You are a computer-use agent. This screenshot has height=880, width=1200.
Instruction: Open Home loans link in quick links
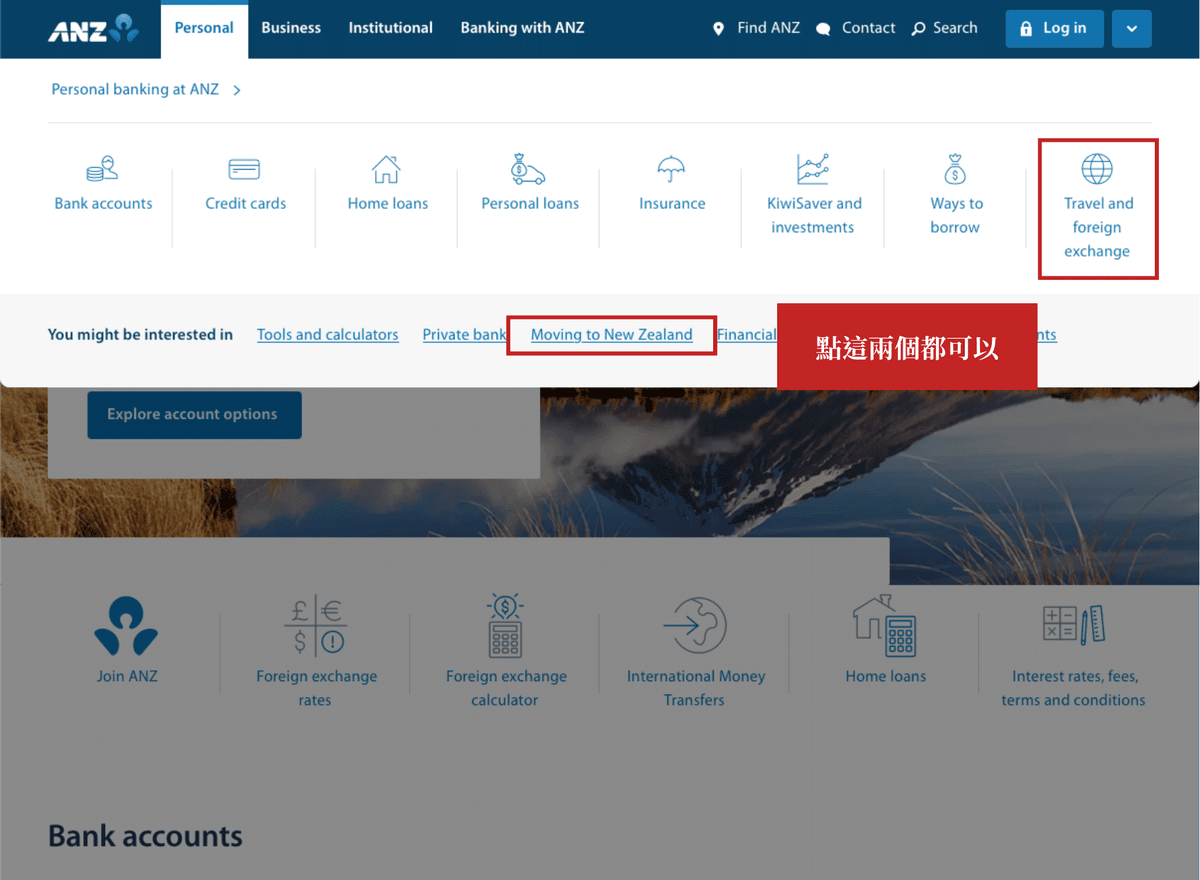[x=886, y=677]
